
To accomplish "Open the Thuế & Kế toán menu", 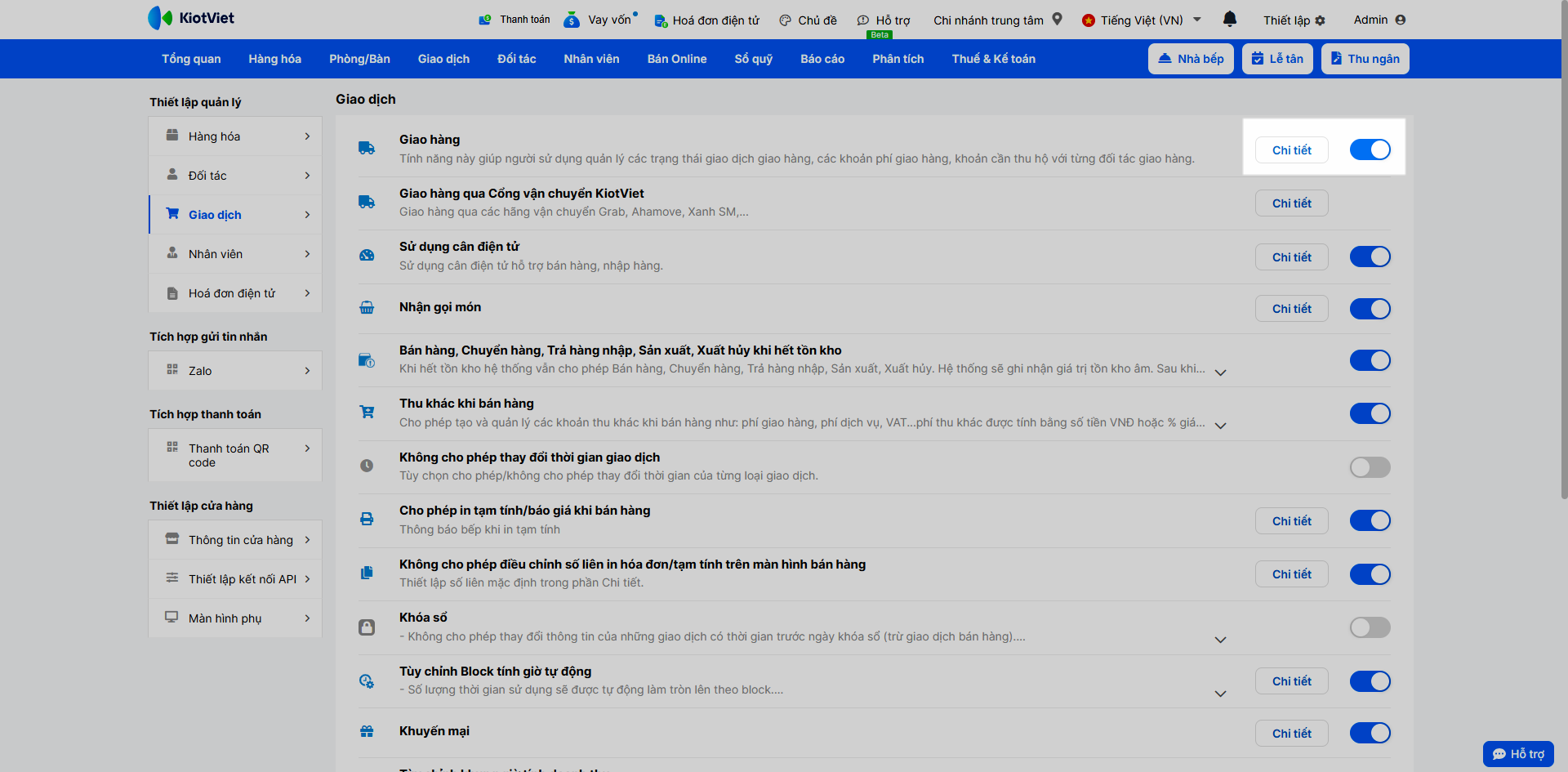I will (x=993, y=59).
